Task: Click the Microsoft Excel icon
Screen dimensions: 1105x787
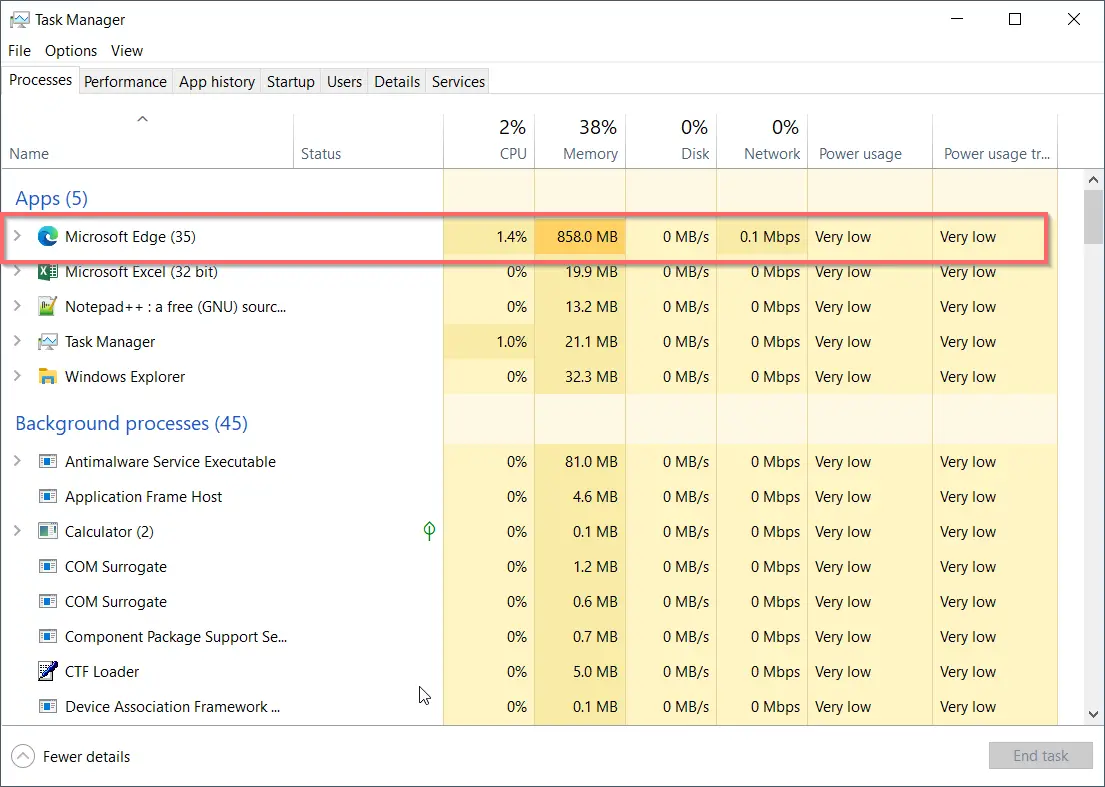Action: coord(48,272)
